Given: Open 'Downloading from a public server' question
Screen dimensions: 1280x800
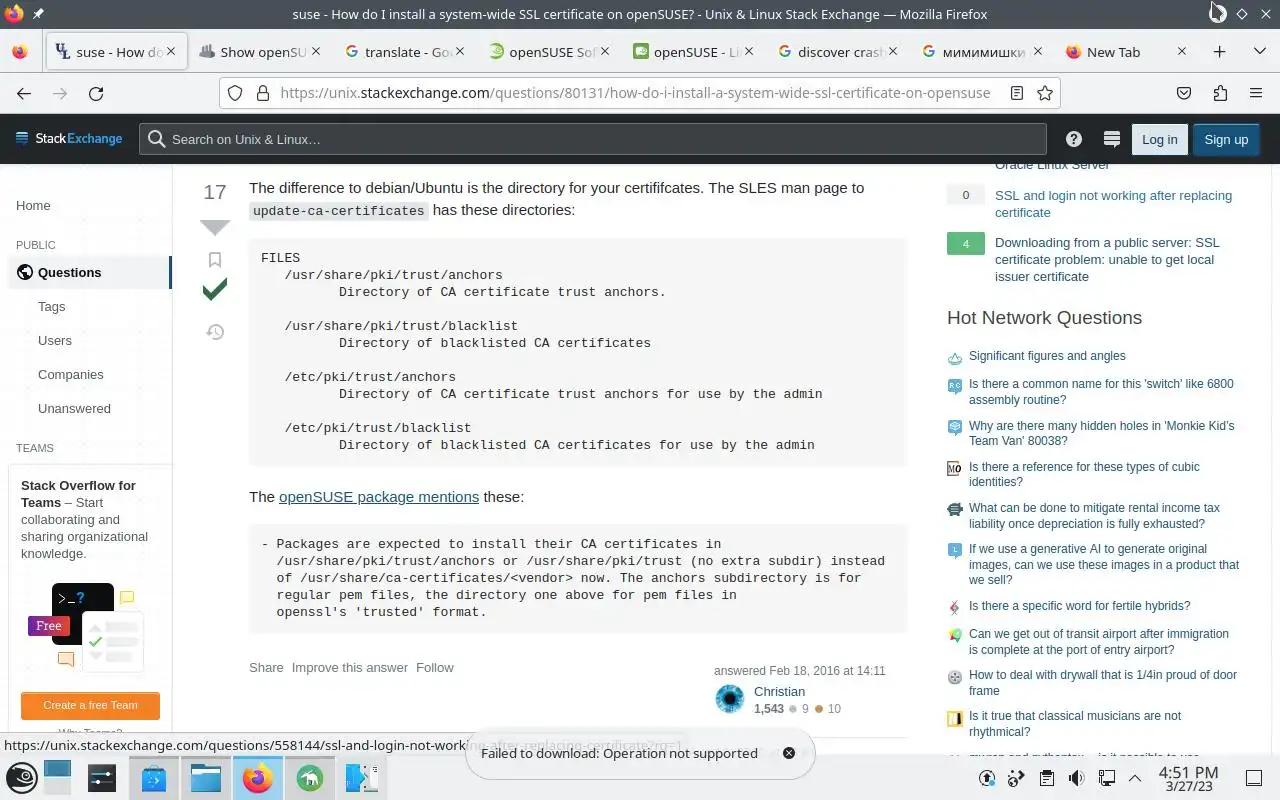Looking at the screenshot, I should tap(1107, 259).
